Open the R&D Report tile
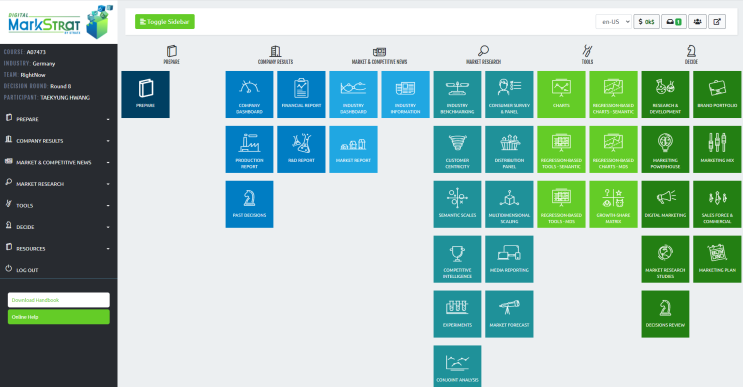 tap(301, 149)
